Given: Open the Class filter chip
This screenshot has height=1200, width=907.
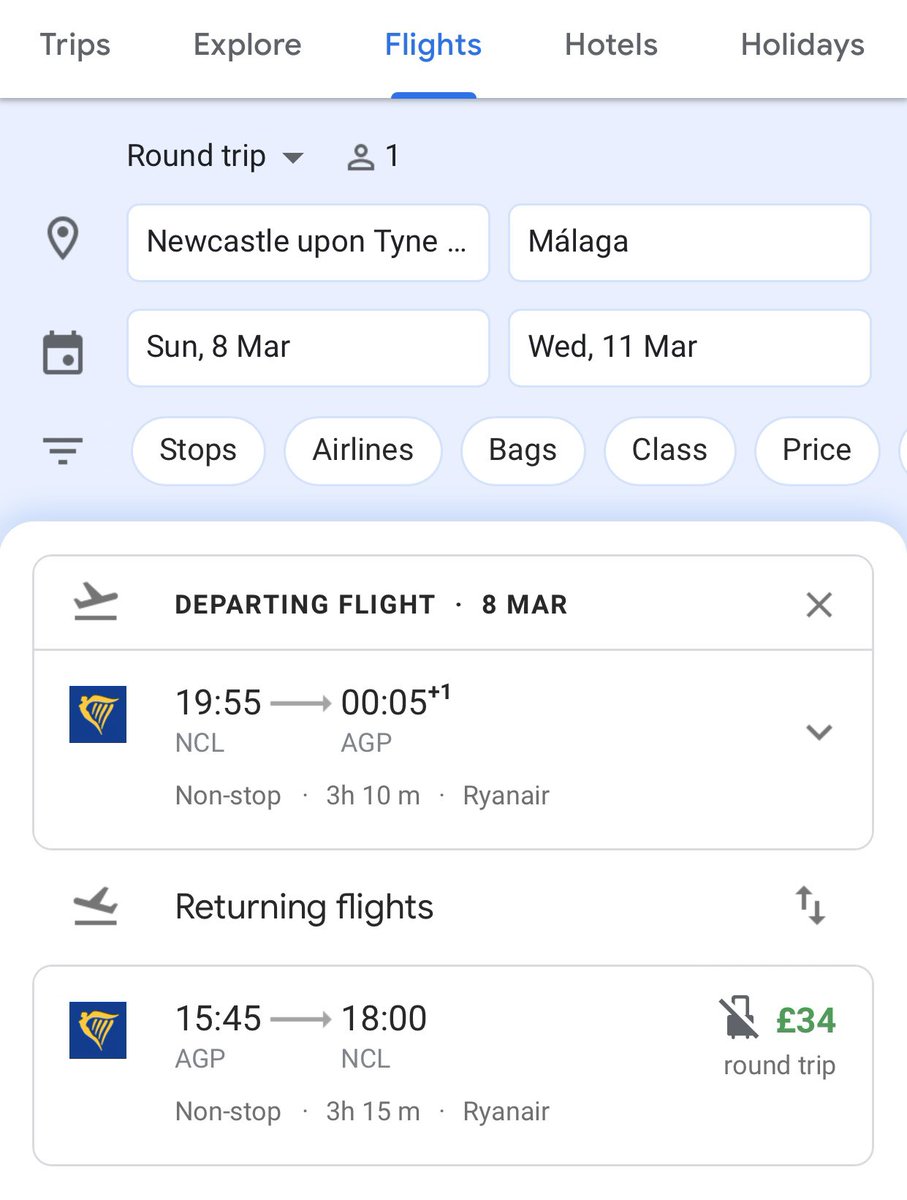Looking at the screenshot, I should tap(669, 450).
